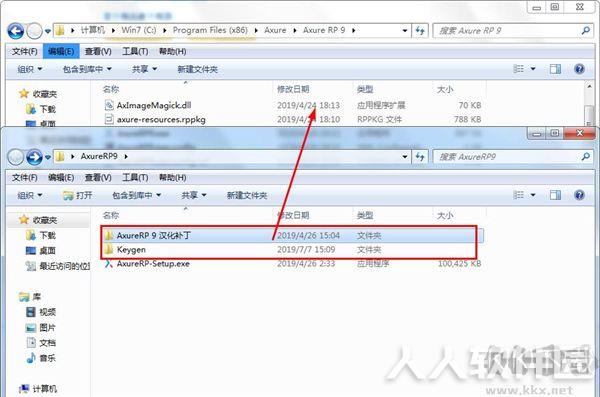600x397 pixels.
Task: Sort by 类型 column in Axure RP 9 window
Action: tap(365, 90)
